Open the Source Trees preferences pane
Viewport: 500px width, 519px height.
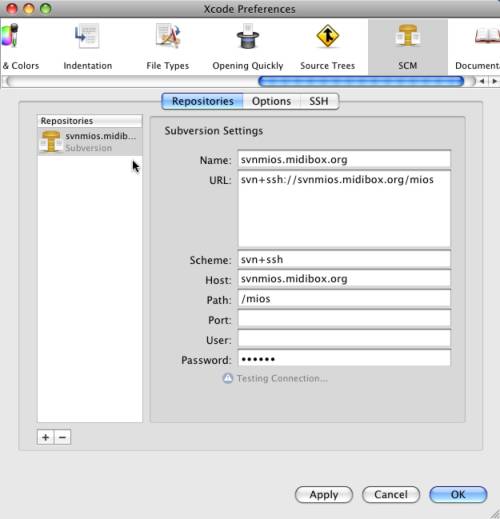pos(327,47)
